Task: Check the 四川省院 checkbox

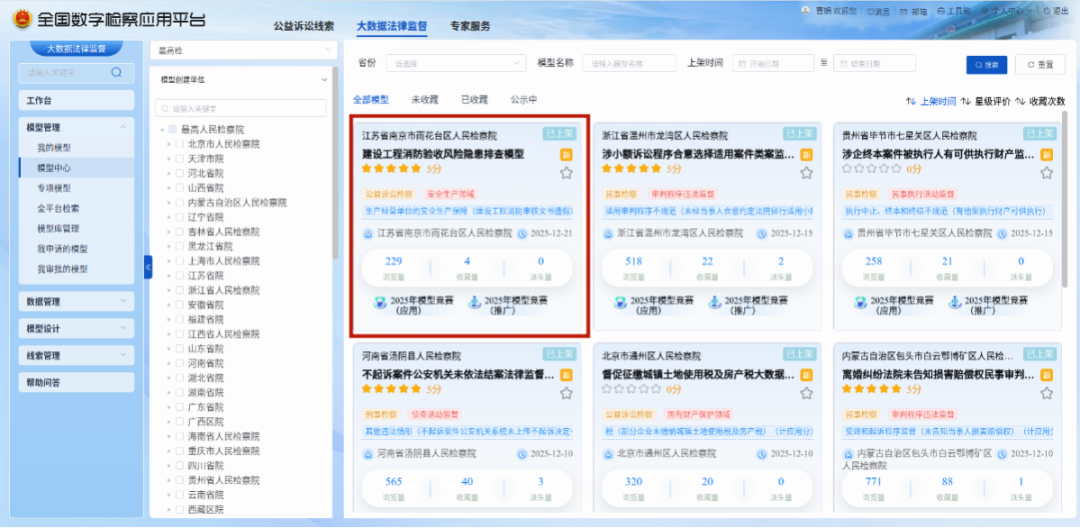Action: 180,465
